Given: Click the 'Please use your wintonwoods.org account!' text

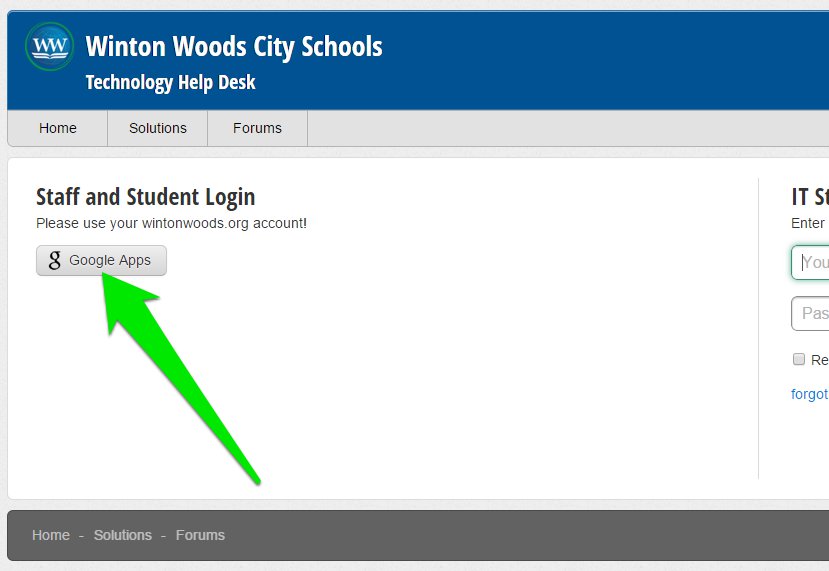Looking at the screenshot, I should pos(171,223).
